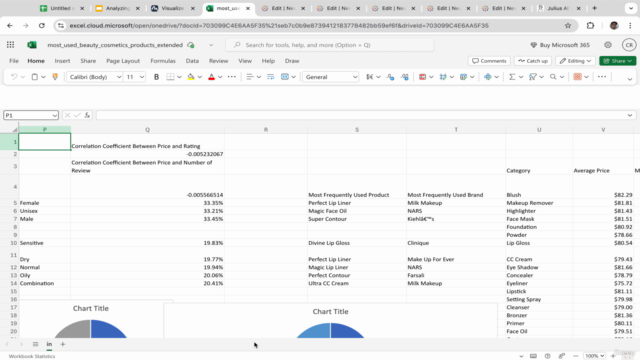Click the Sort and Filter icon
This screenshot has width=640, height=360.
tap(533, 77)
